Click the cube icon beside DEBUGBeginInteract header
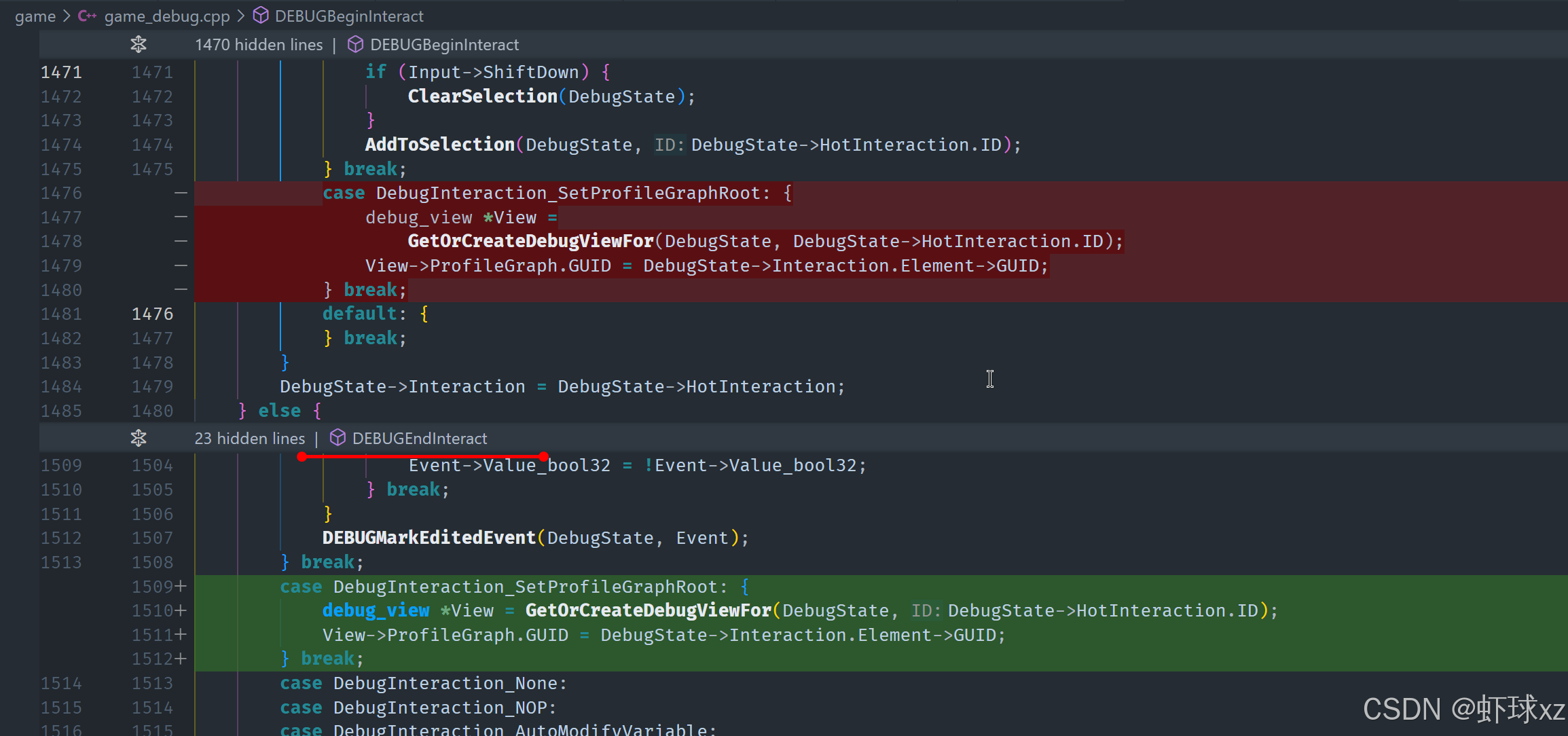1568x736 pixels. click(x=355, y=44)
